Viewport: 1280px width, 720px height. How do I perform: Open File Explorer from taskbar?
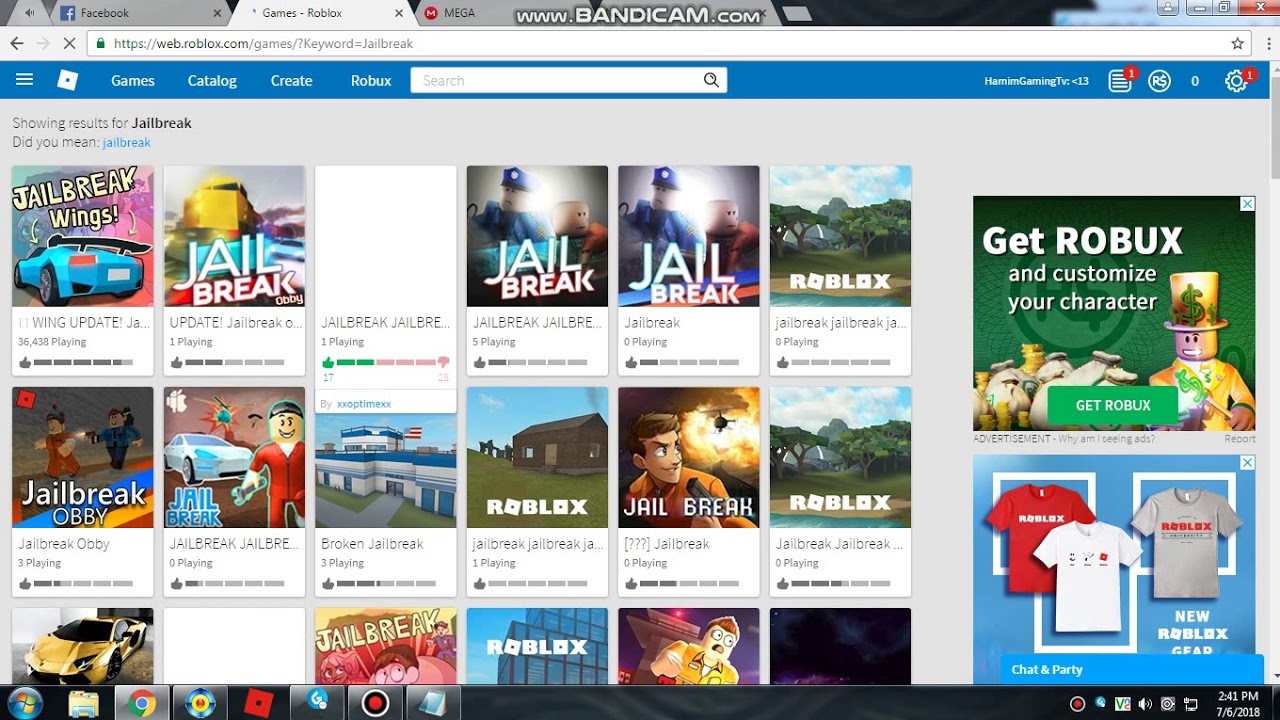pos(84,703)
